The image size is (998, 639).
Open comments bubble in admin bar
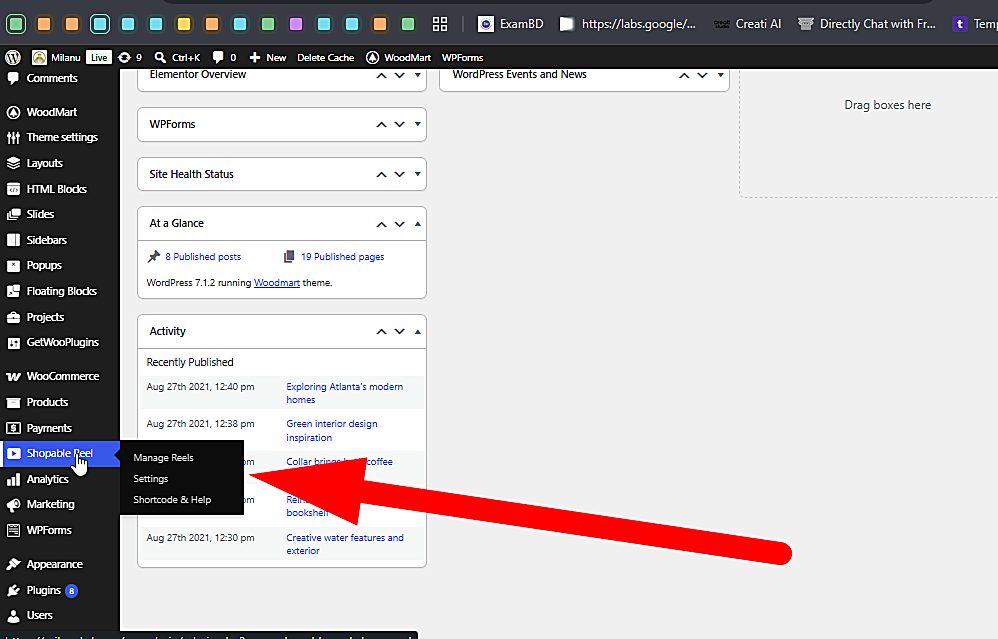(x=224, y=57)
